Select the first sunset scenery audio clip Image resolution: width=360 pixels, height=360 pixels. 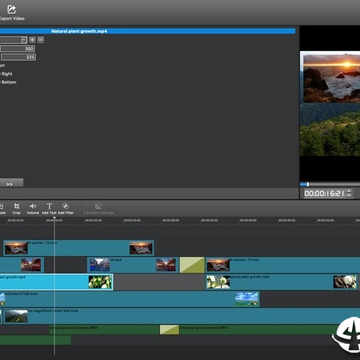click(104, 330)
